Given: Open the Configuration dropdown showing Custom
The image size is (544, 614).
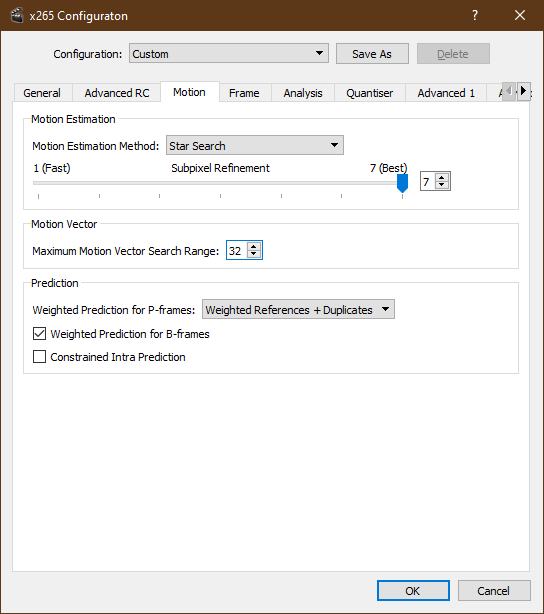Looking at the screenshot, I should [x=229, y=54].
